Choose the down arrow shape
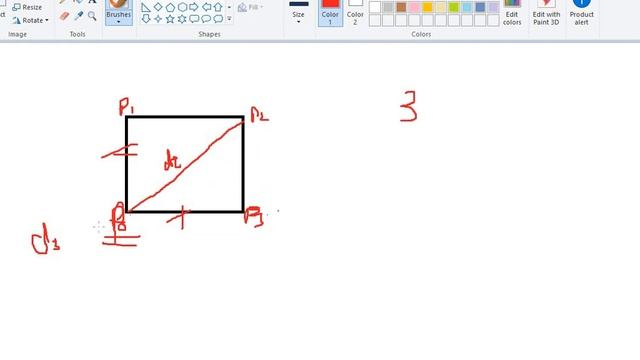Image resolution: width=640 pixels, height=360 pixels. pos(146,19)
